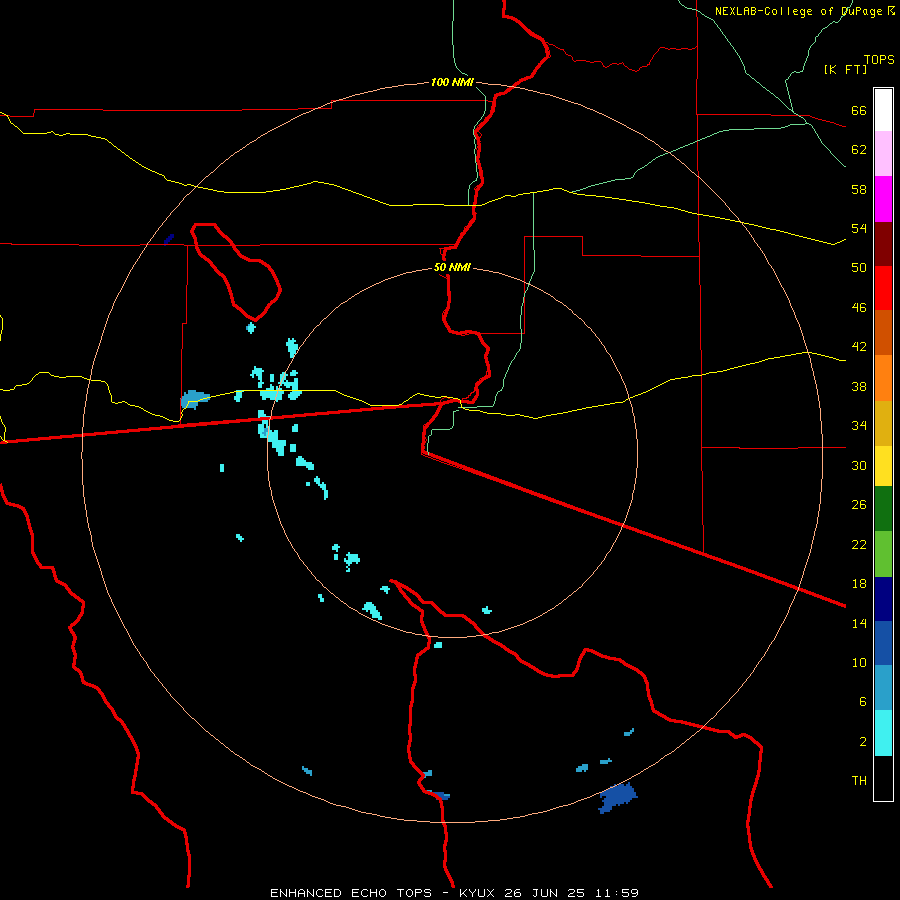Viewport: 900px width, 900px height.
Task: Click the 18 legend value
Action: (859, 584)
